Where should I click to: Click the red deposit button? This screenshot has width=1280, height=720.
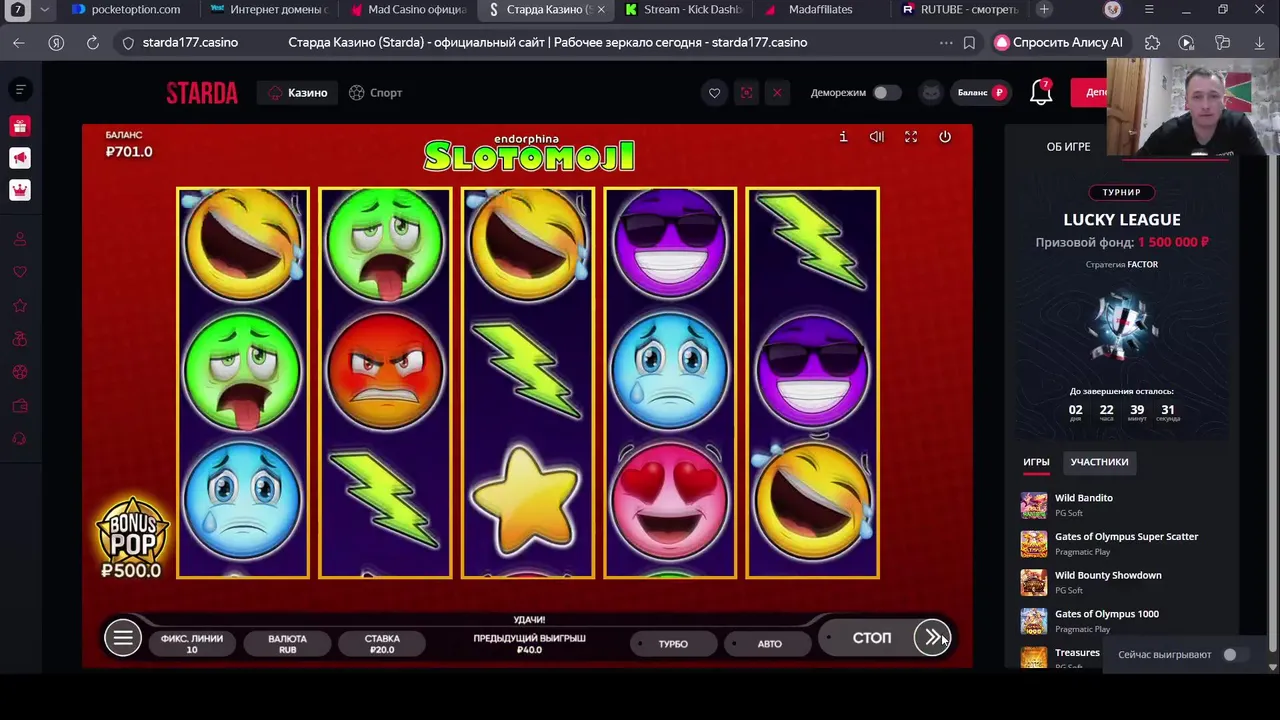(1089, 93)
